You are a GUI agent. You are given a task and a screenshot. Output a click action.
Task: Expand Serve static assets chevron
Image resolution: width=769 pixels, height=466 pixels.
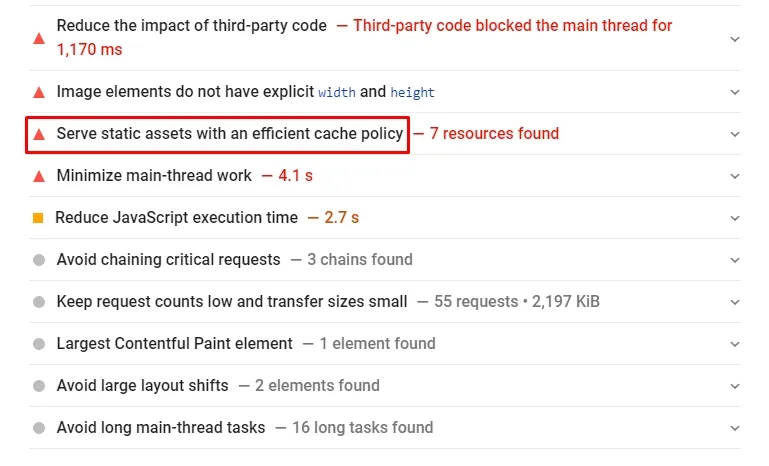(x=735, y=134)
